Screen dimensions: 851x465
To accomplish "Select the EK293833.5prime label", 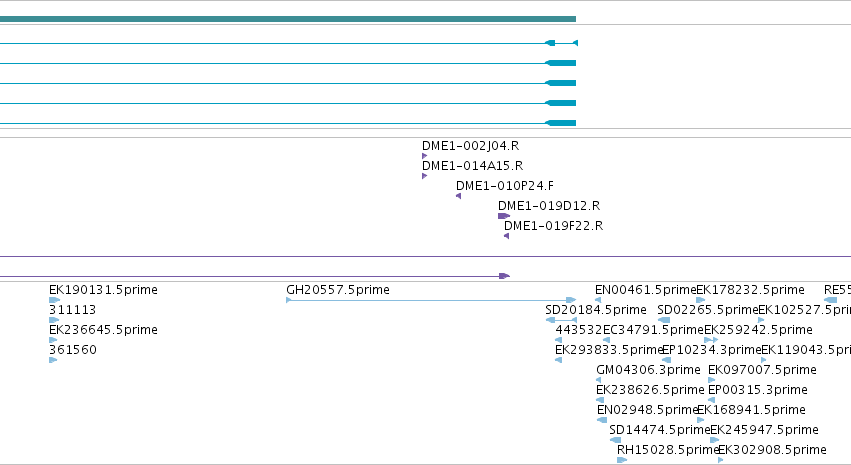I will [x=608, y=351].
